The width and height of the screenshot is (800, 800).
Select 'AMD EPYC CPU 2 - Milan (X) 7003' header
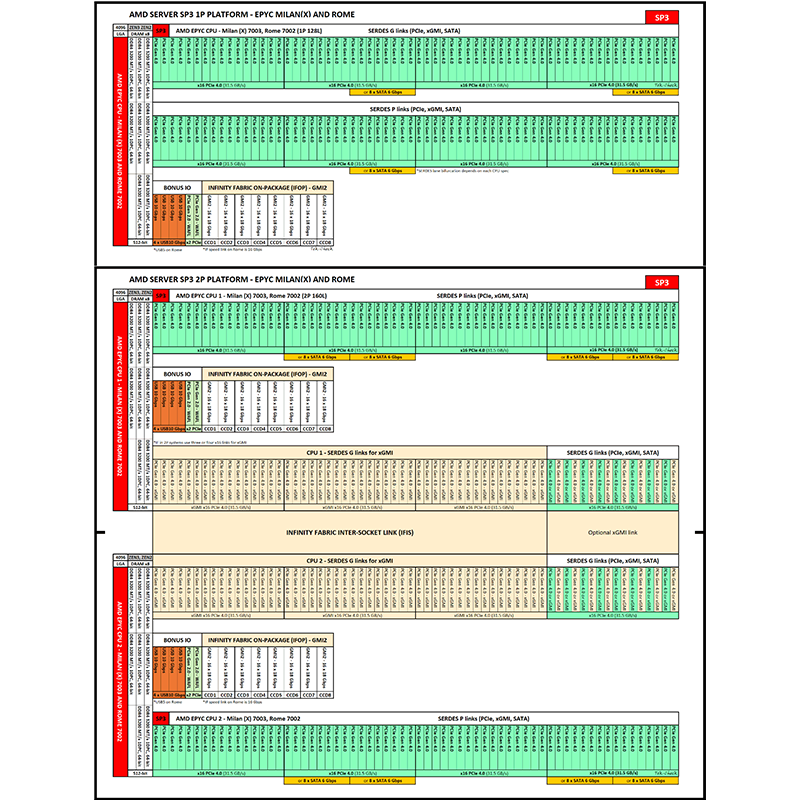pos(238,718)
